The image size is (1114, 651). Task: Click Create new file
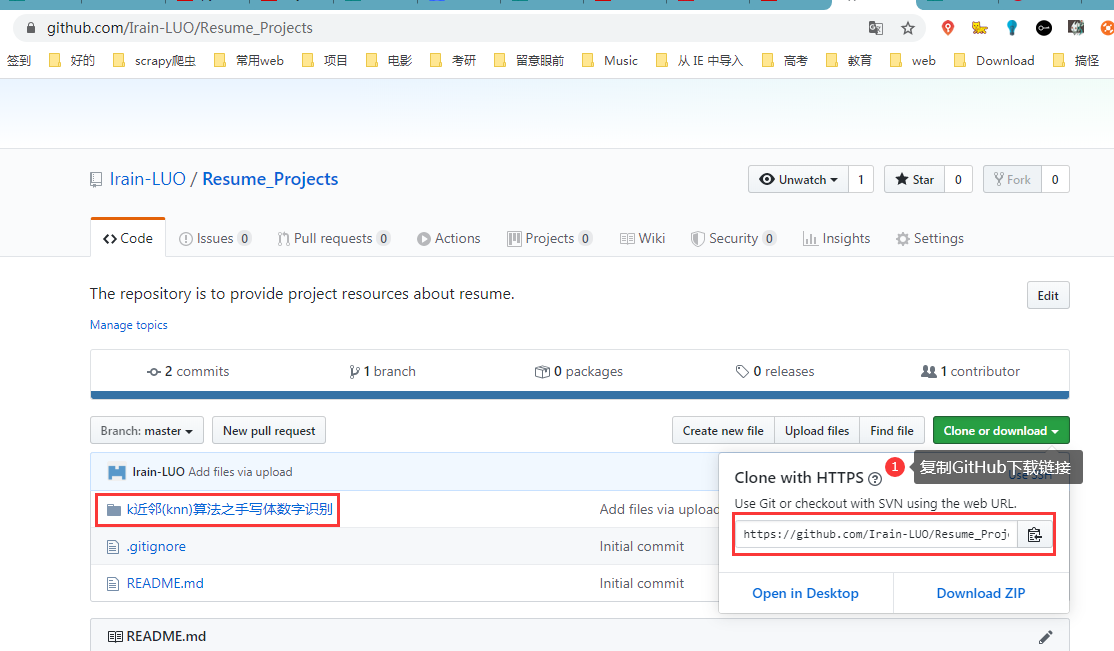pos(723,431)
